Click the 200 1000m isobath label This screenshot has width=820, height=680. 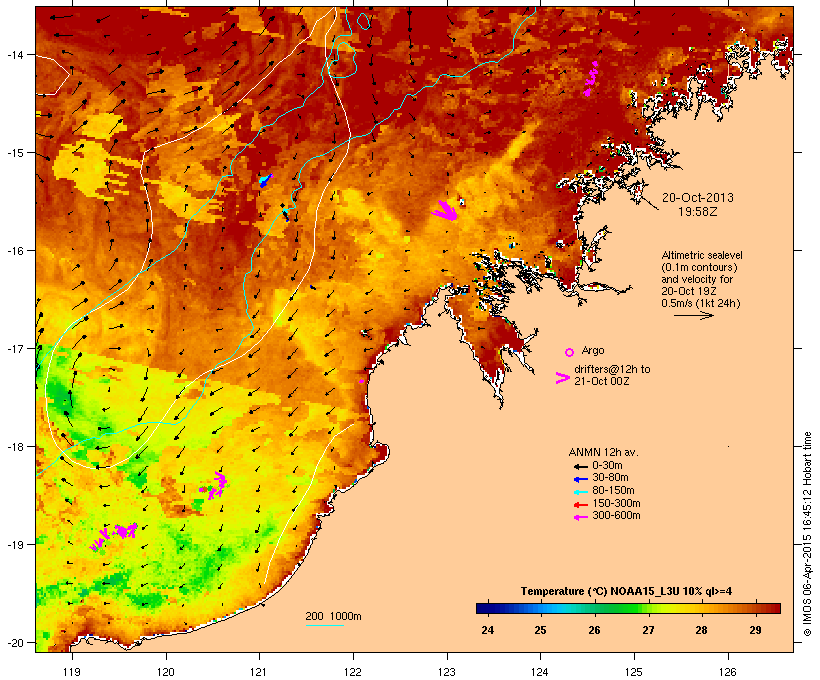333,616
